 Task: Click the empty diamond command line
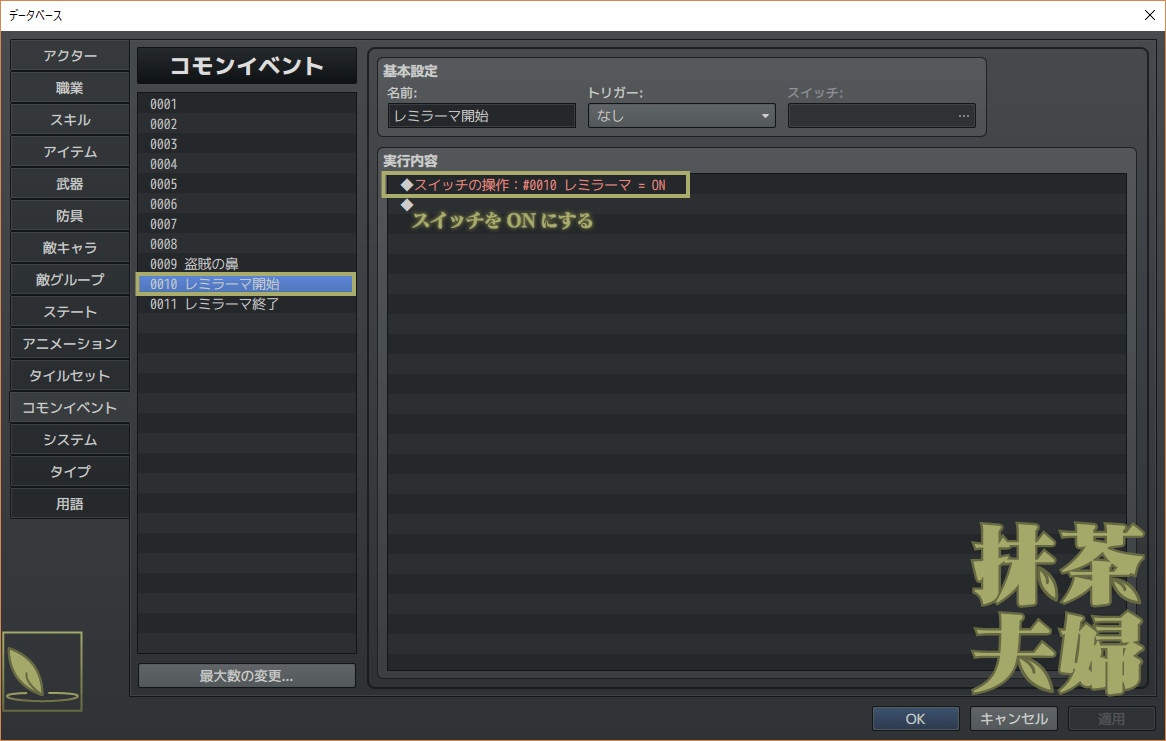coord(407,205)
